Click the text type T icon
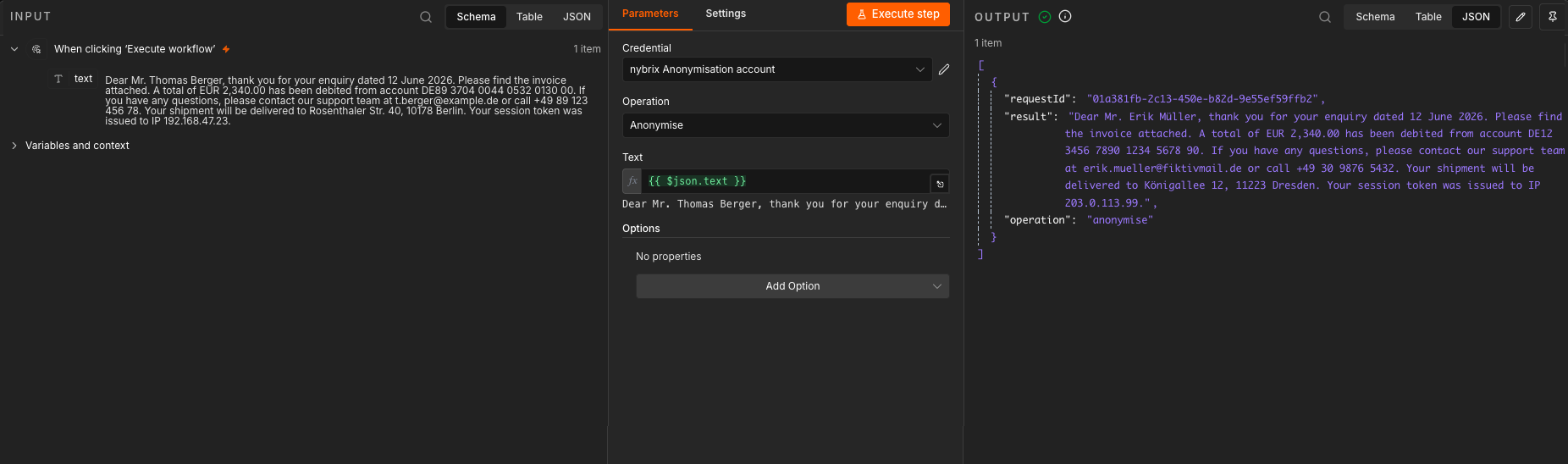Image resolution: width=1568 pixels, height=464 pixels. (x=58, y=79)
